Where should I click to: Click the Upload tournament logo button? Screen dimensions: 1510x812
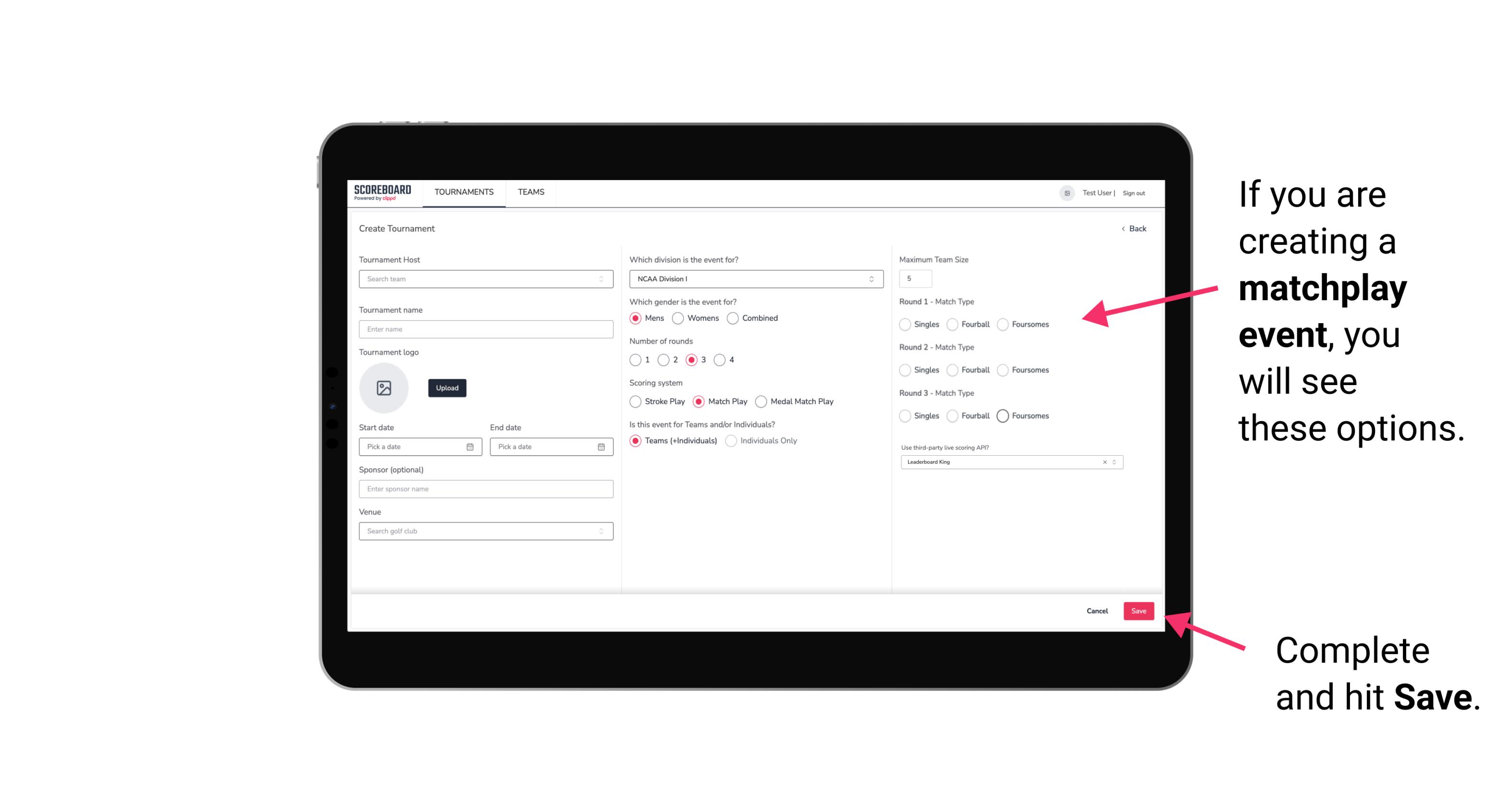(x=447, y=388)
